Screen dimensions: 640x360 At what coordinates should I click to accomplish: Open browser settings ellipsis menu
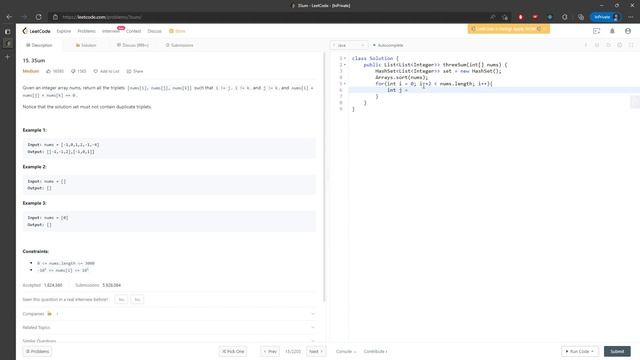(631, 17)
